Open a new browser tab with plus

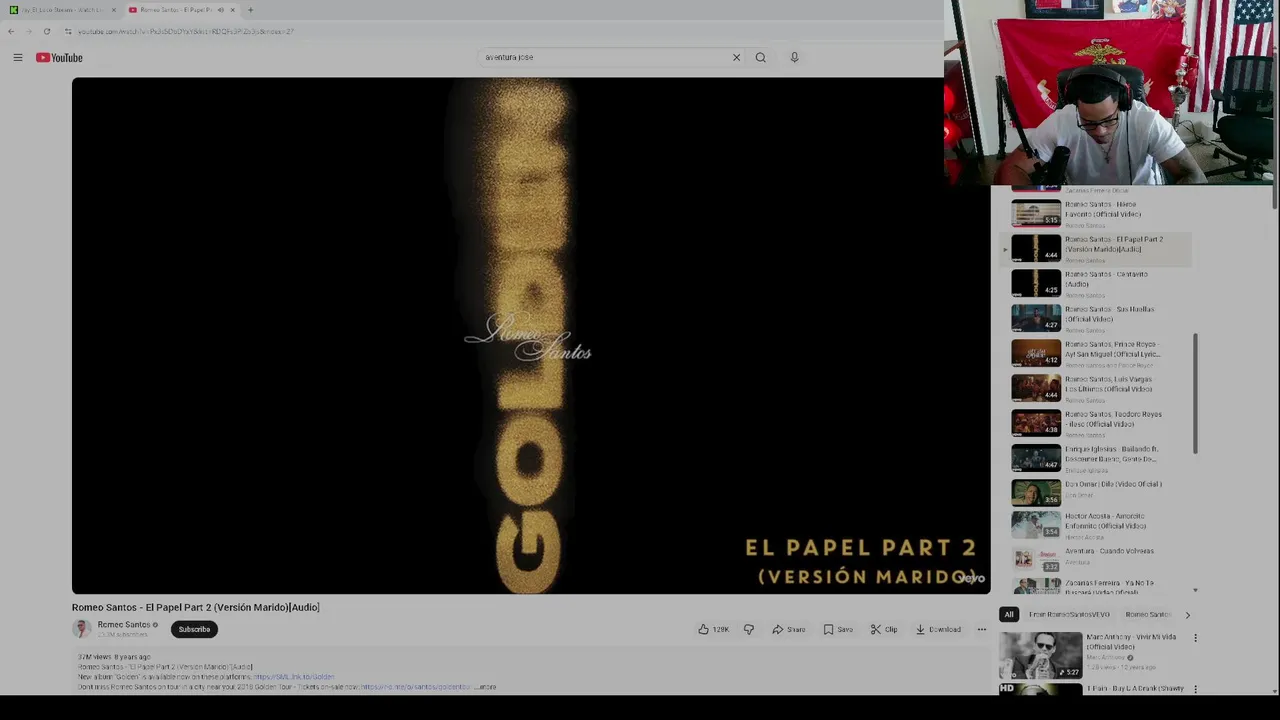tap(250, 10)
